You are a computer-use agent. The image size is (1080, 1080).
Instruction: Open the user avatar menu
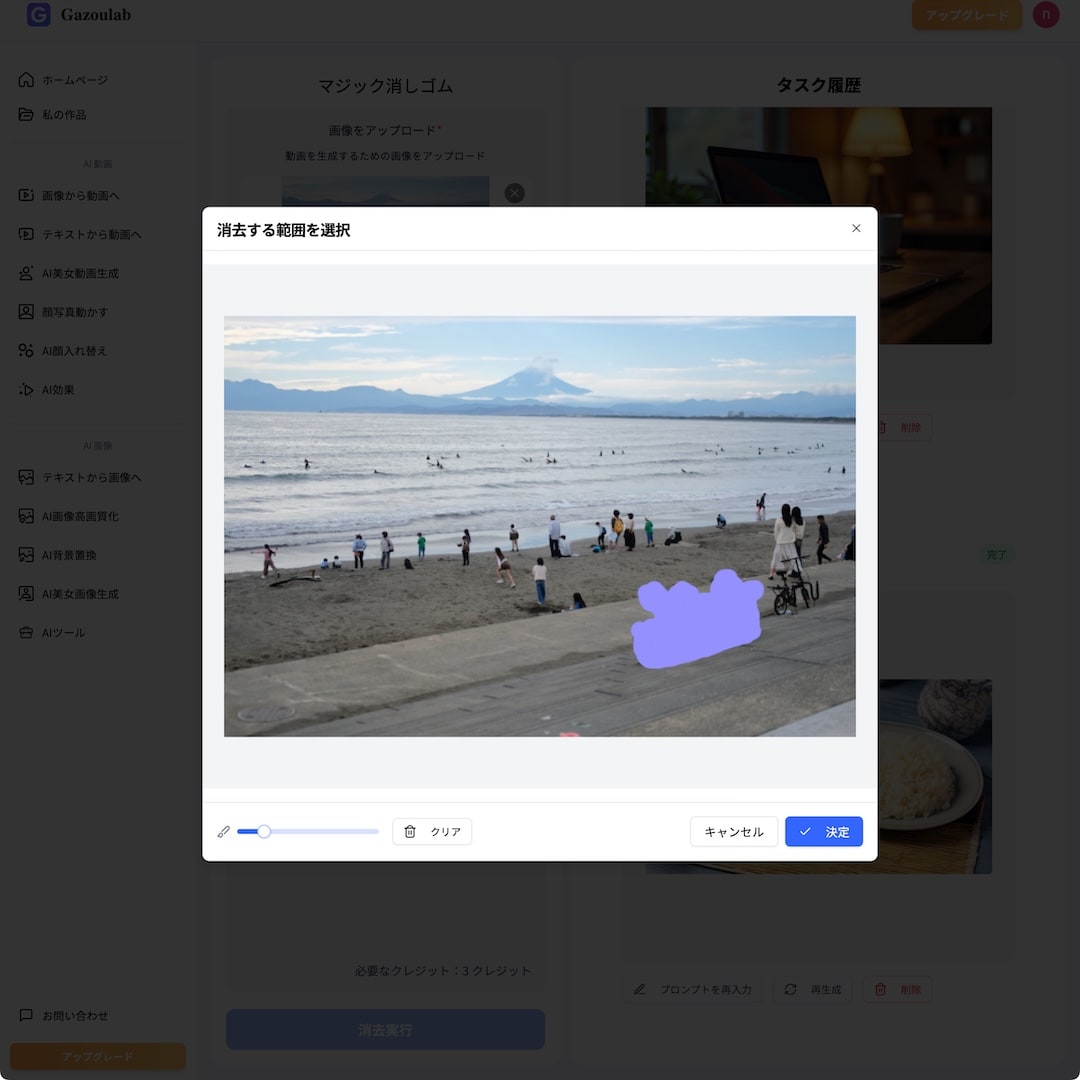[1046, 15]
